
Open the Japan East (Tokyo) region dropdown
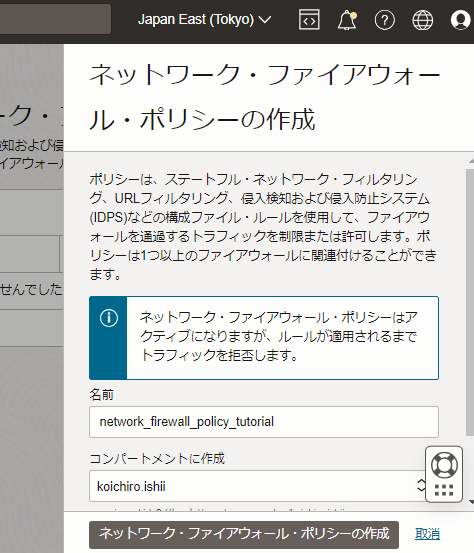[204, 19]
